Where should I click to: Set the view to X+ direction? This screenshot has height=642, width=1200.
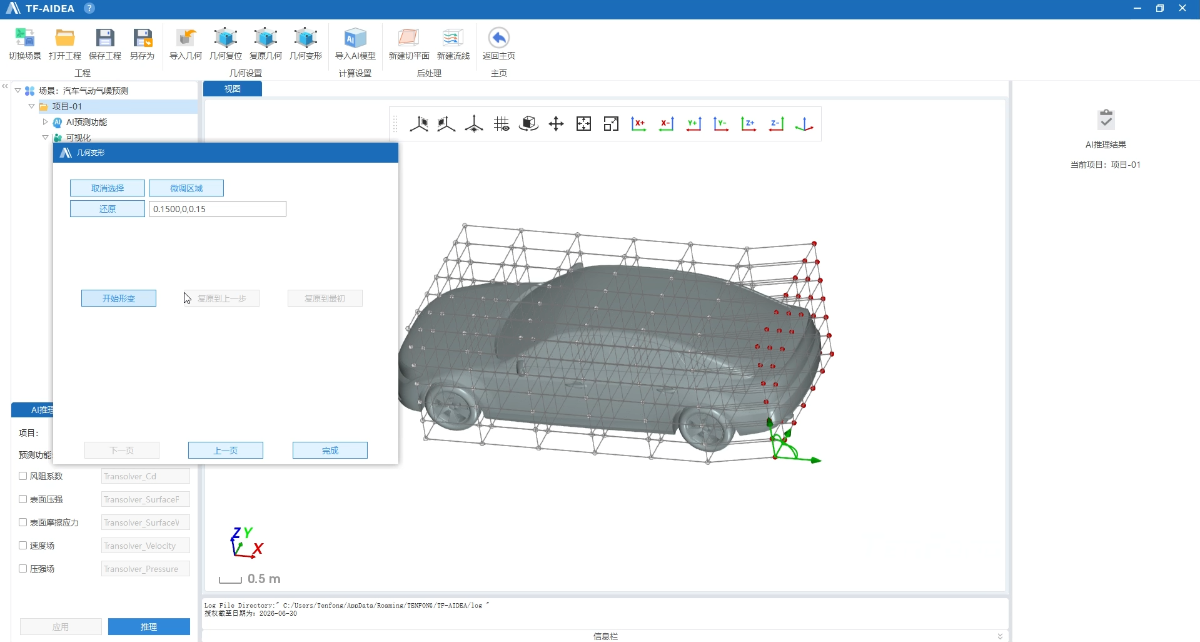tap(639, 124)
